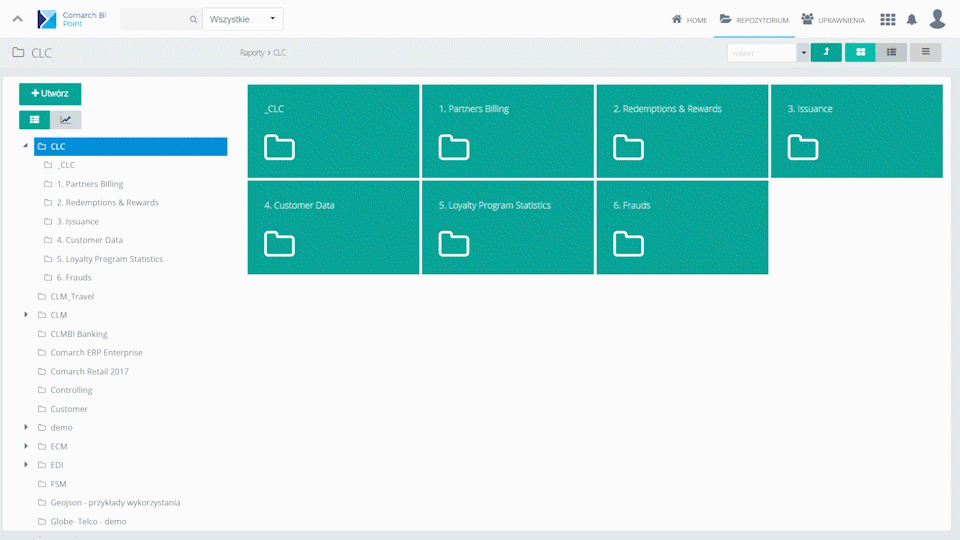Switch to list view layout
This screenshot has height=540, width=960.
coord(891,52)
